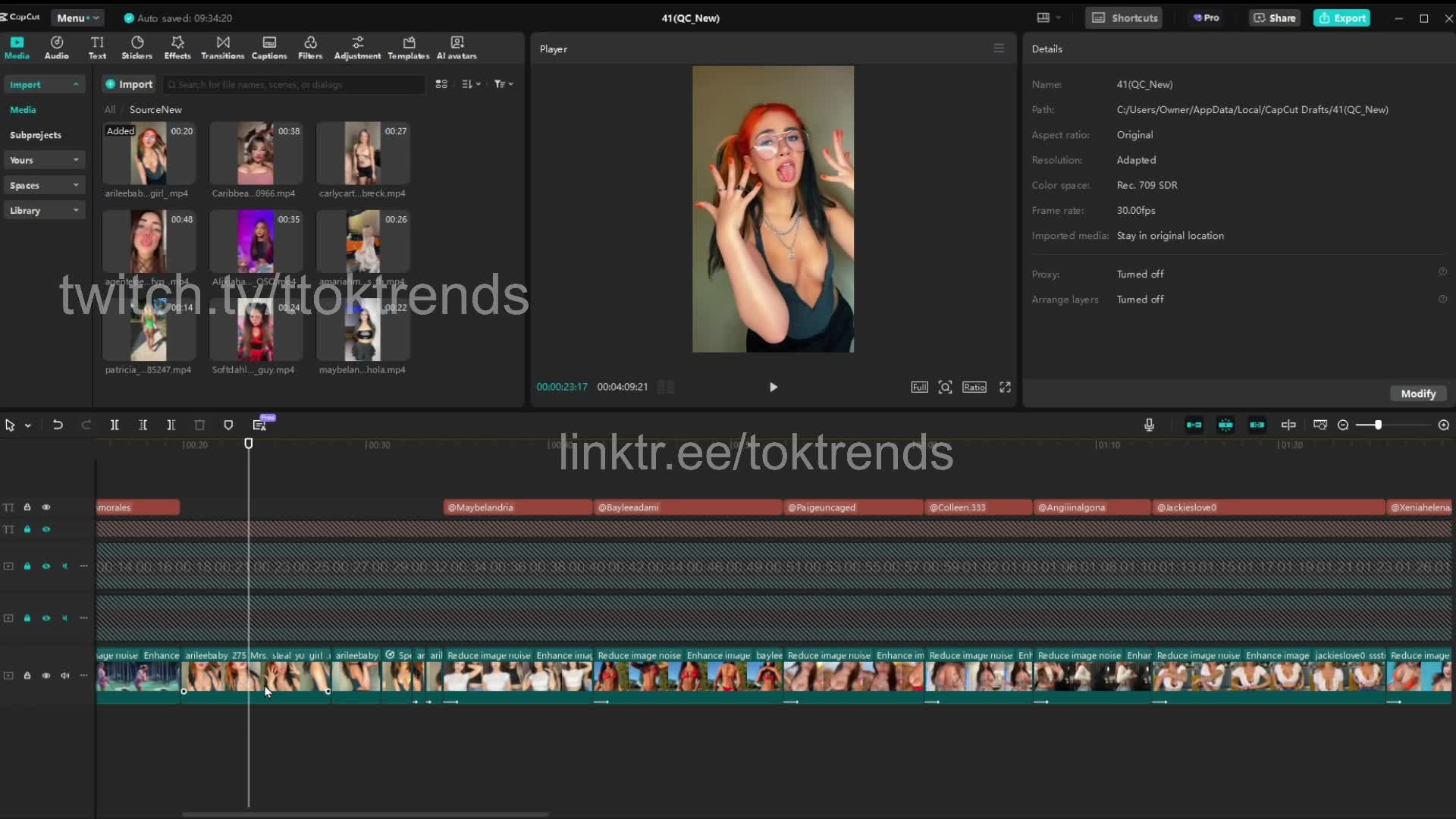
Task: Expand the Library section
Action: coord(44,210)
